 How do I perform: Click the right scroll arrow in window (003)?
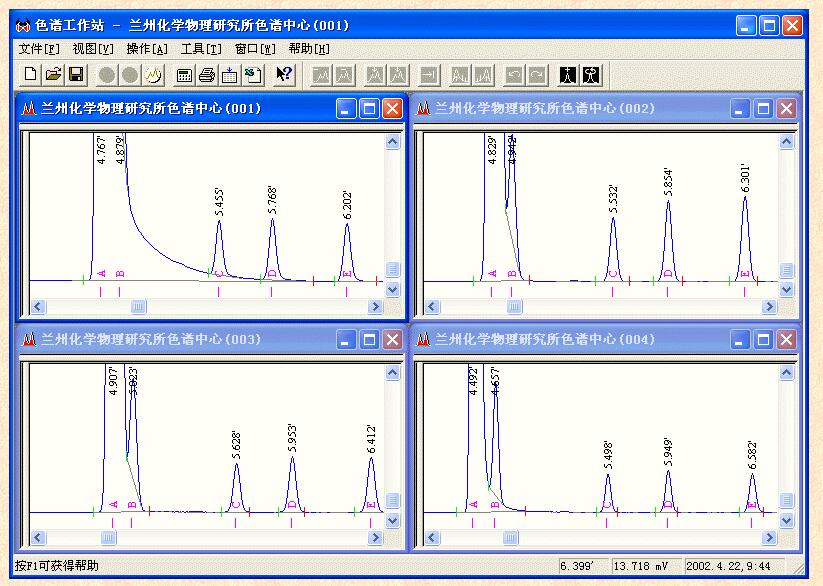pyautogui.click(x=375, y=537)
